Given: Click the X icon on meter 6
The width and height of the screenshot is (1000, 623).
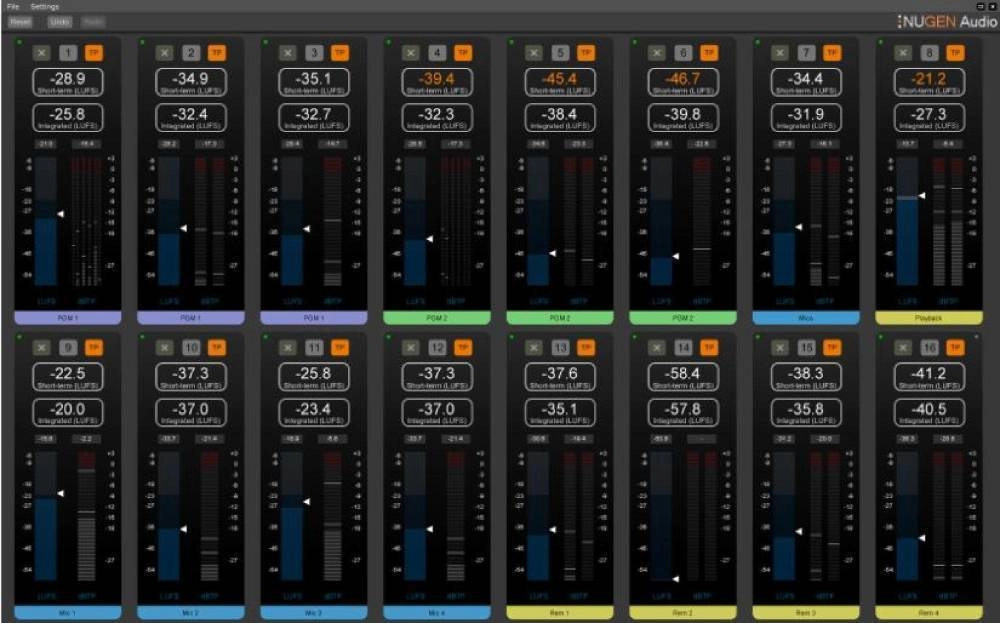Looking at the screenshot, I should 657,53.
